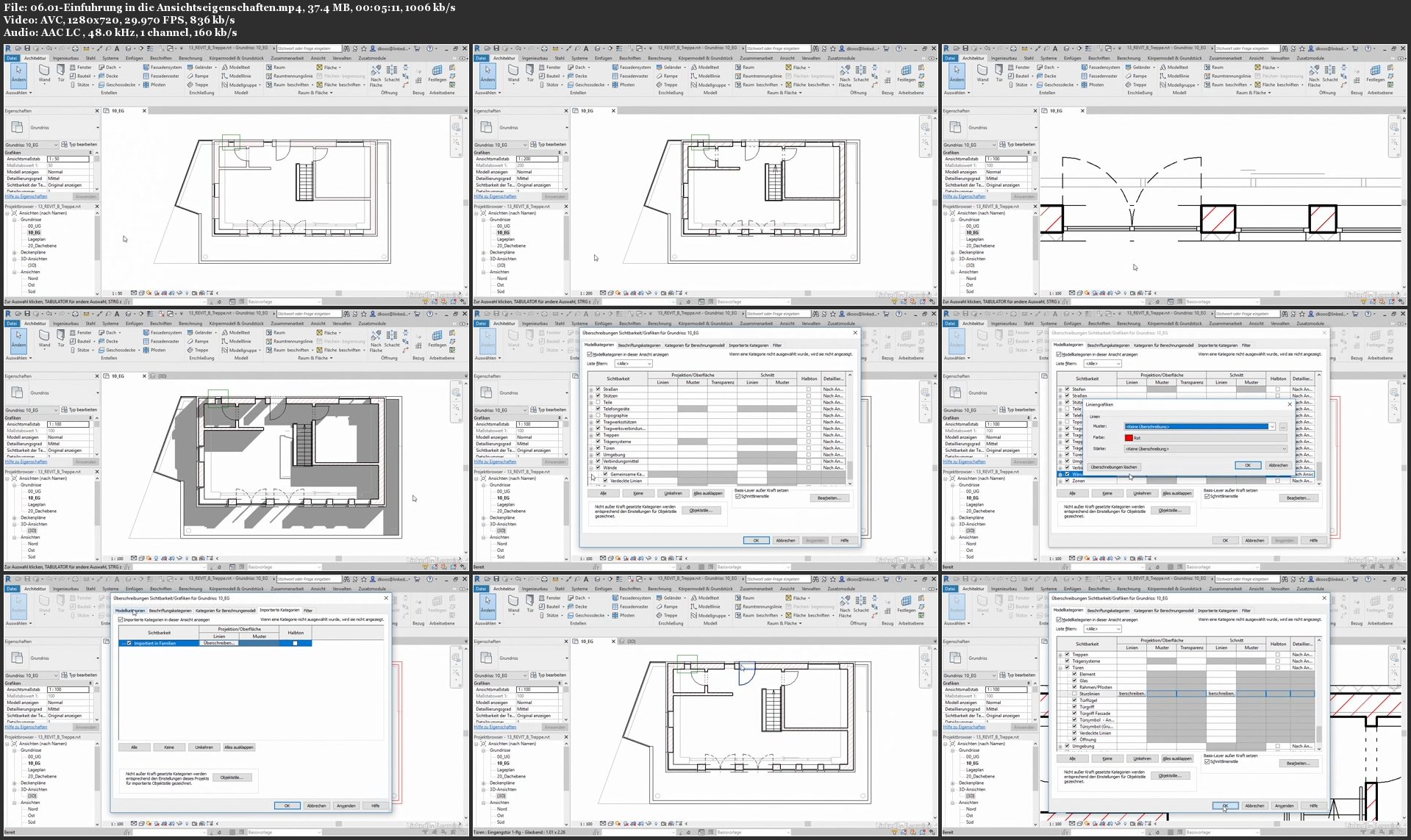The image size is (1411, 840).
Task: Click the red 'Rot' color swatch
Action: pyautogui.click(x=1129, y=438)
